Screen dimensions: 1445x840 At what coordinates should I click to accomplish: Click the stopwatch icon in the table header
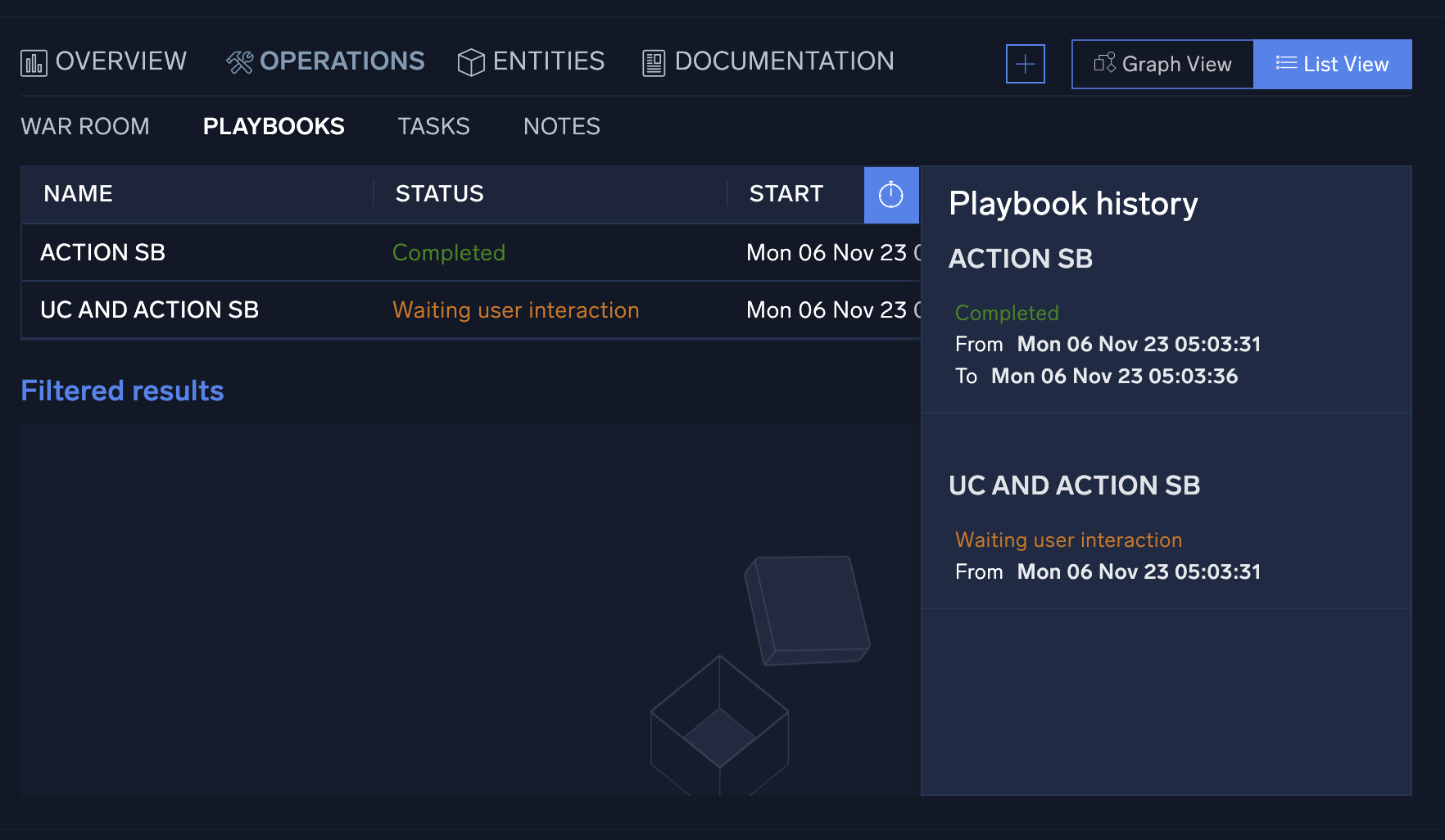[891, 194]
